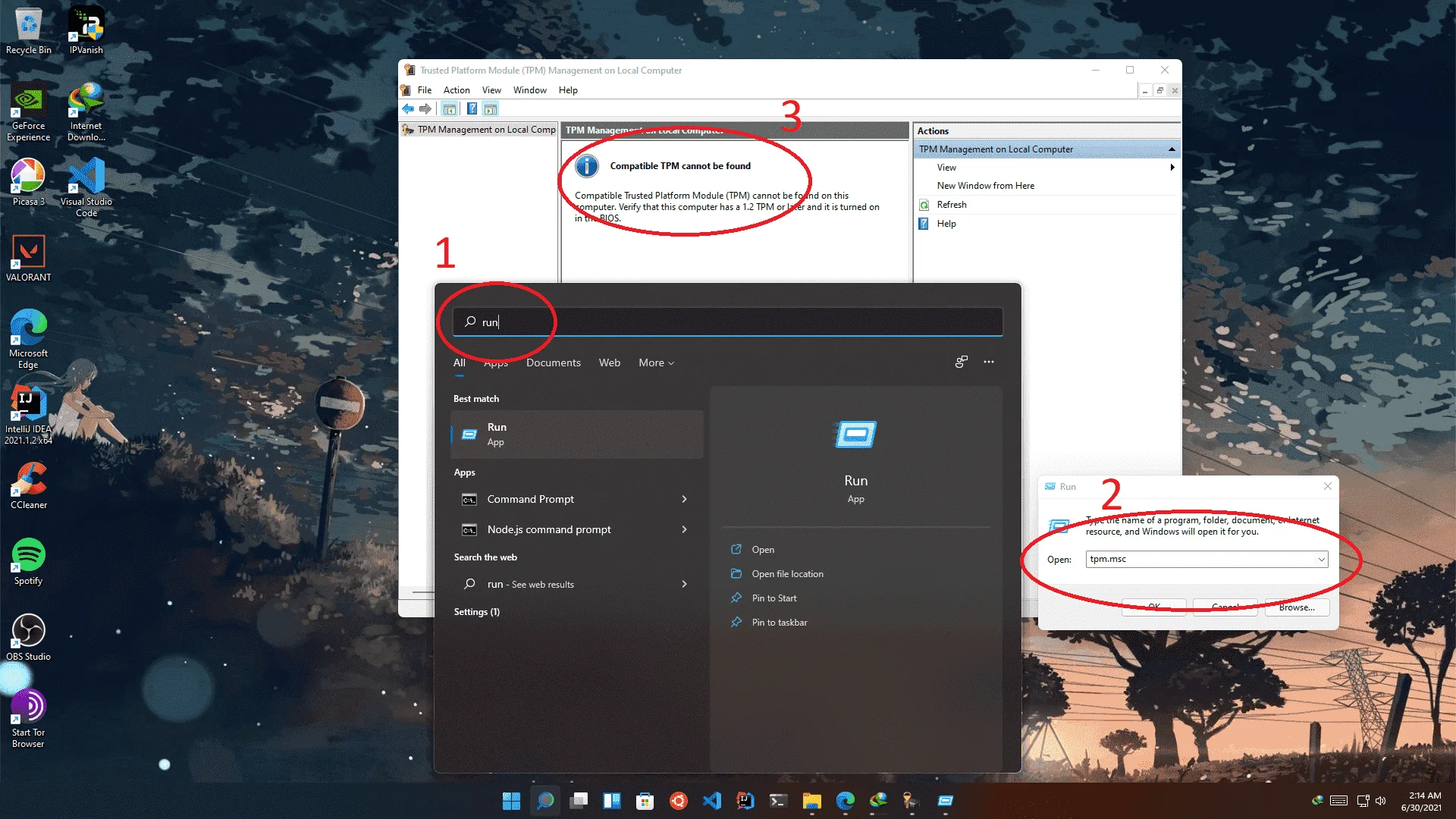Expand Node.js command prompt result chevron

pos(684,529)
